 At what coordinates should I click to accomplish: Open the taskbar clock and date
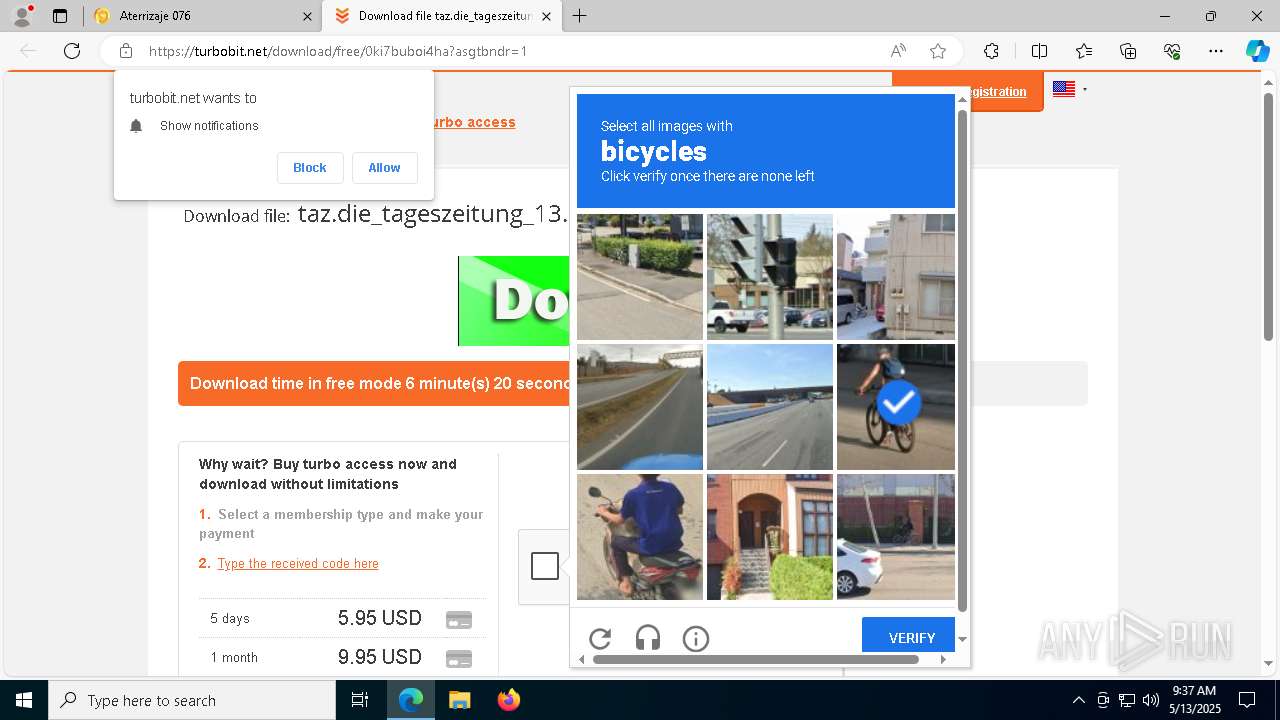pyautogui.click(x=1195, y=700)
